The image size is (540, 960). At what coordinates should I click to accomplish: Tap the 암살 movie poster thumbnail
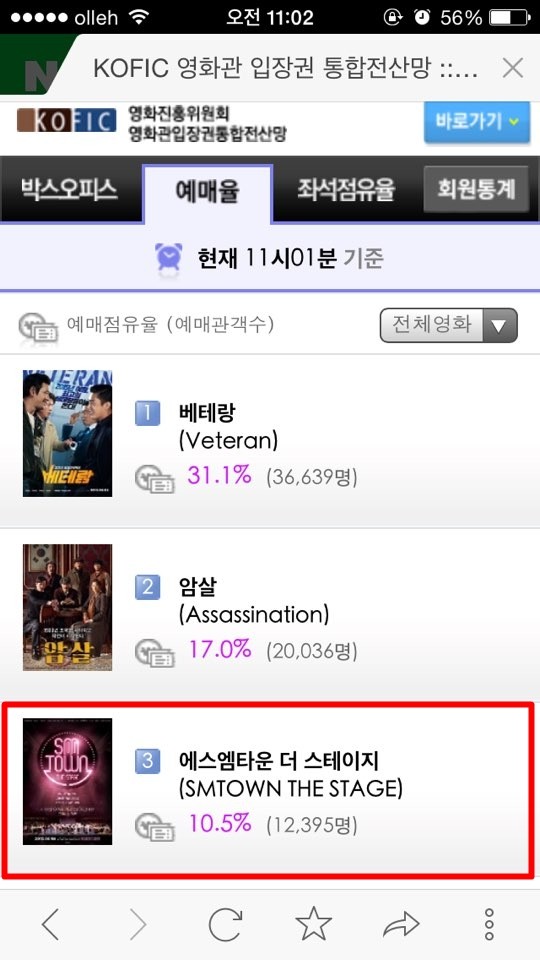point(67,607)
